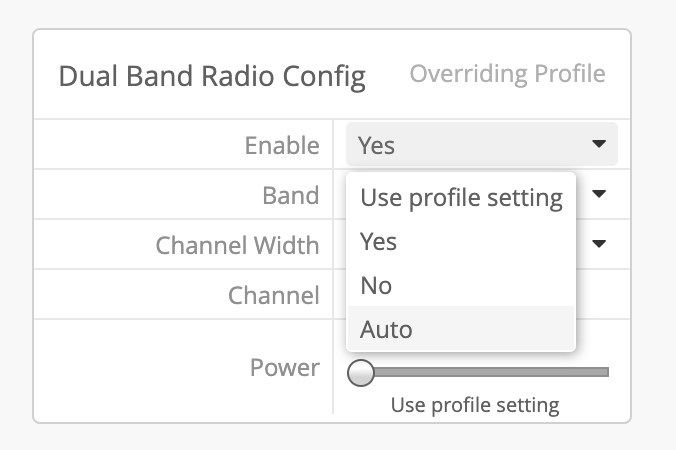The height and width of the screenshot is (450, 676).
Task: Click the Enable row label
Action: pos(282,146)
